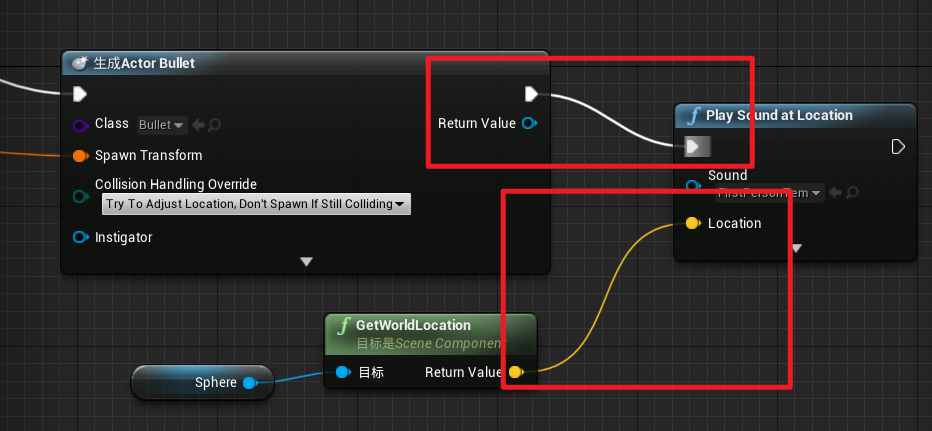Image resolution: width=932 pixels, height=431 pixels.
Task: Click the Play Sound at Location input exec pin
Action: 693,146
